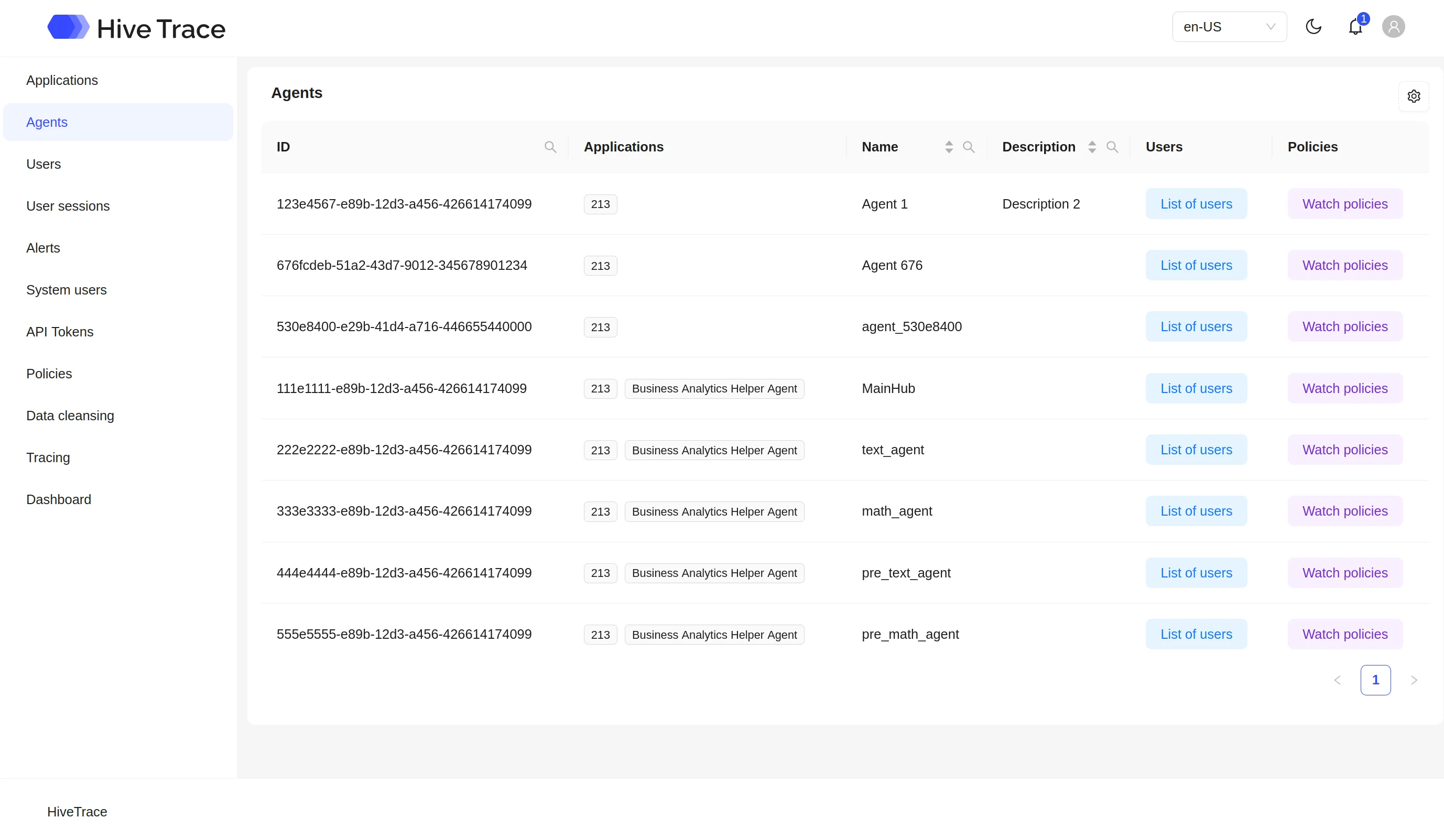This screenshot has width=1444, height=840.
Task: Open Tracing in sidebar
Action: point(48,458)
